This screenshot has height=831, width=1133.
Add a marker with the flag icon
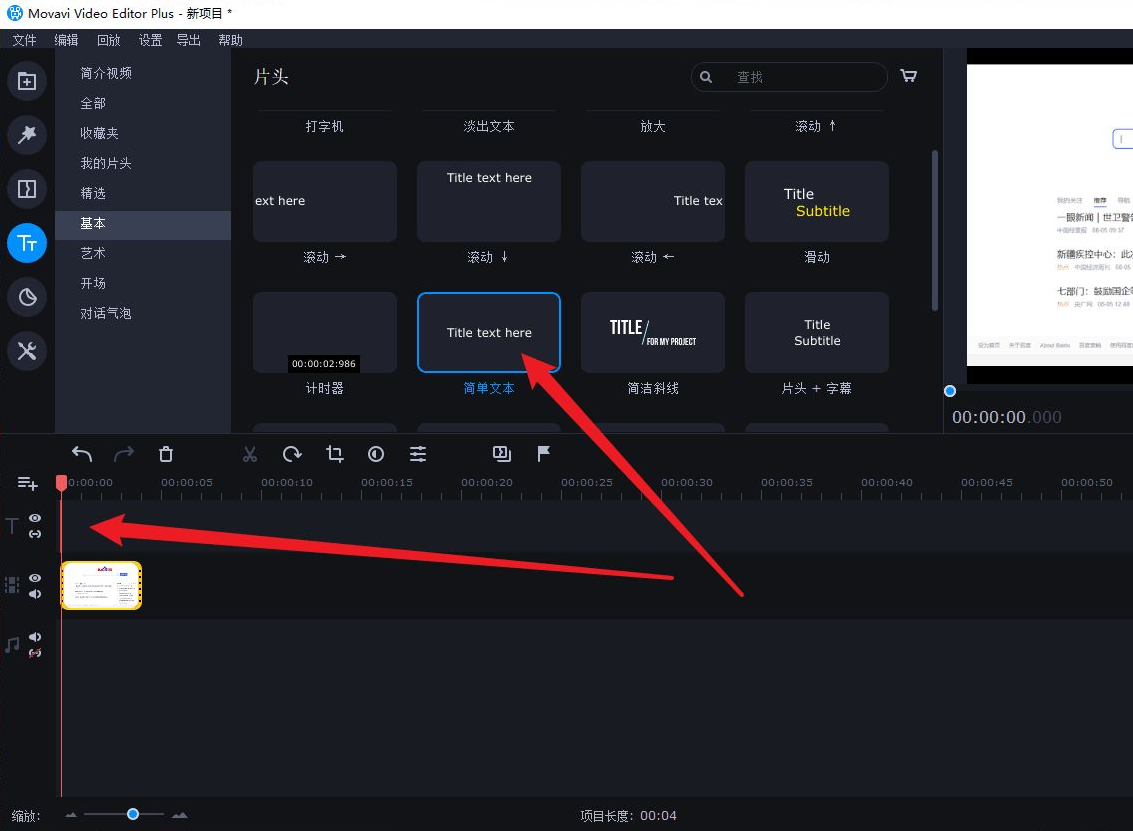pyautogui.click(x=543, y=454)
